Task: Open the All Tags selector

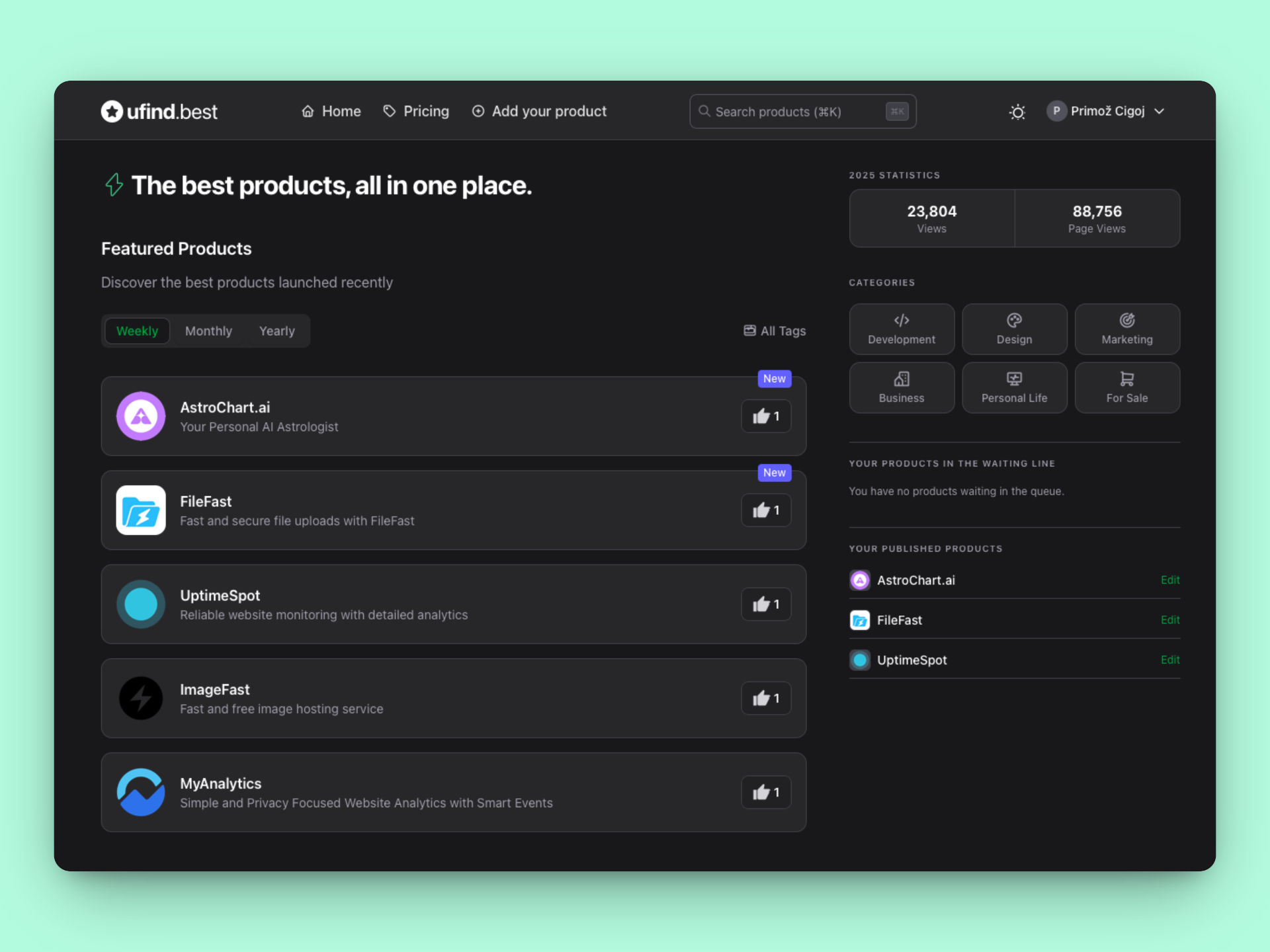Action: tap(774, 331)
